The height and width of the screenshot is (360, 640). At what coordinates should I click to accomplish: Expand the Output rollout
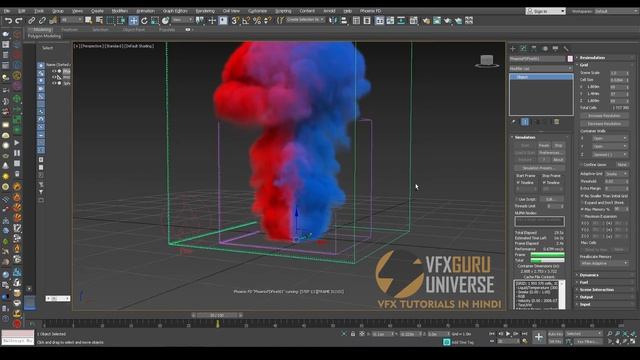586,297
